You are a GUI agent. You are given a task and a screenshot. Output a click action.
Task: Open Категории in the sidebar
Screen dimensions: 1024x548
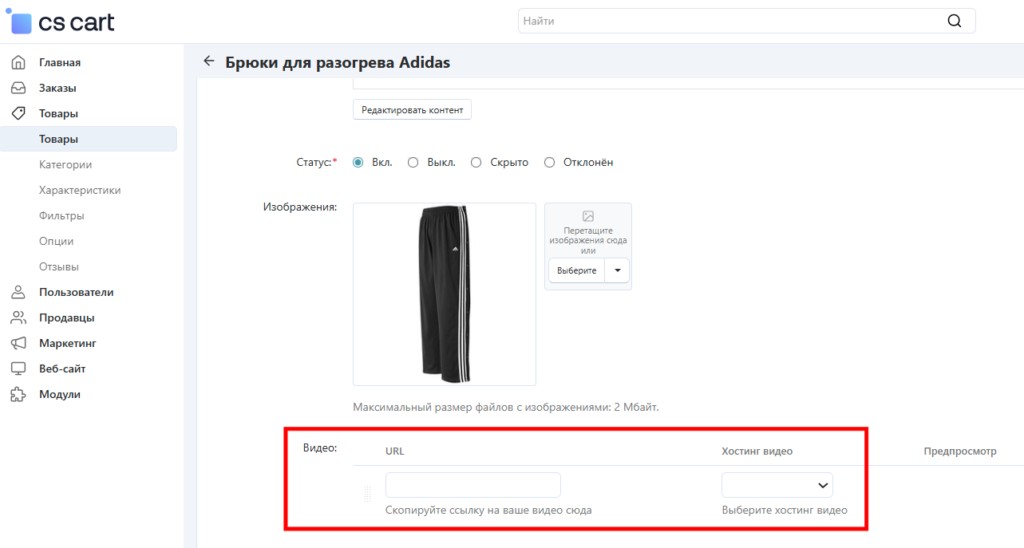pyautogui.click(x=65, y=165)
